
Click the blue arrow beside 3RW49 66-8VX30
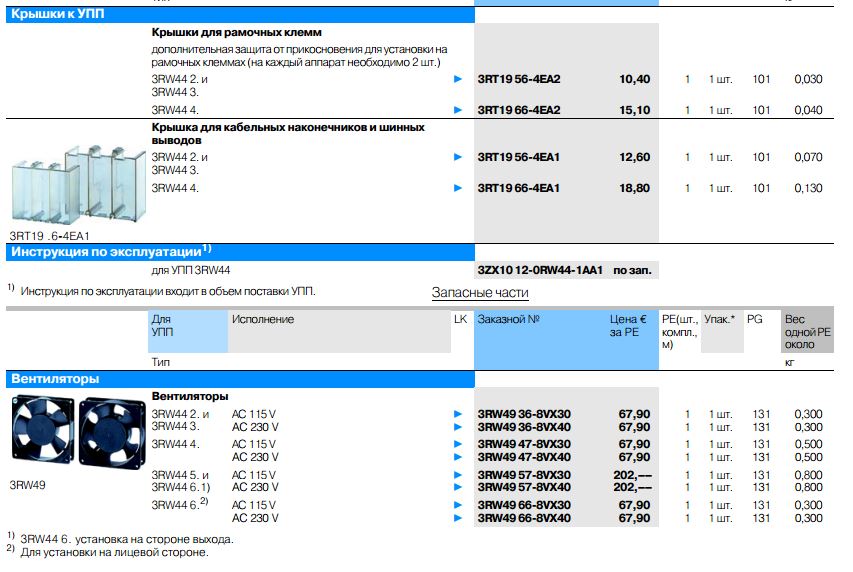(458, 505)
